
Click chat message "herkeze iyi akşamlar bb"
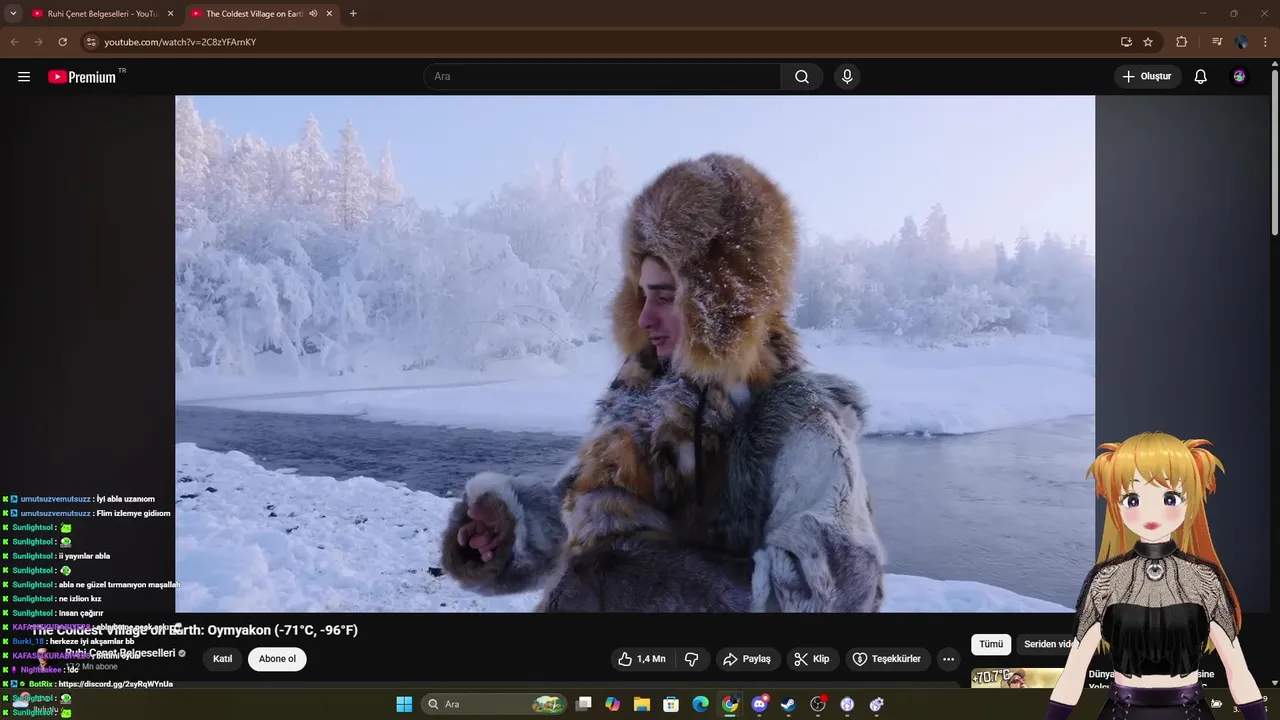click(92, 641)
